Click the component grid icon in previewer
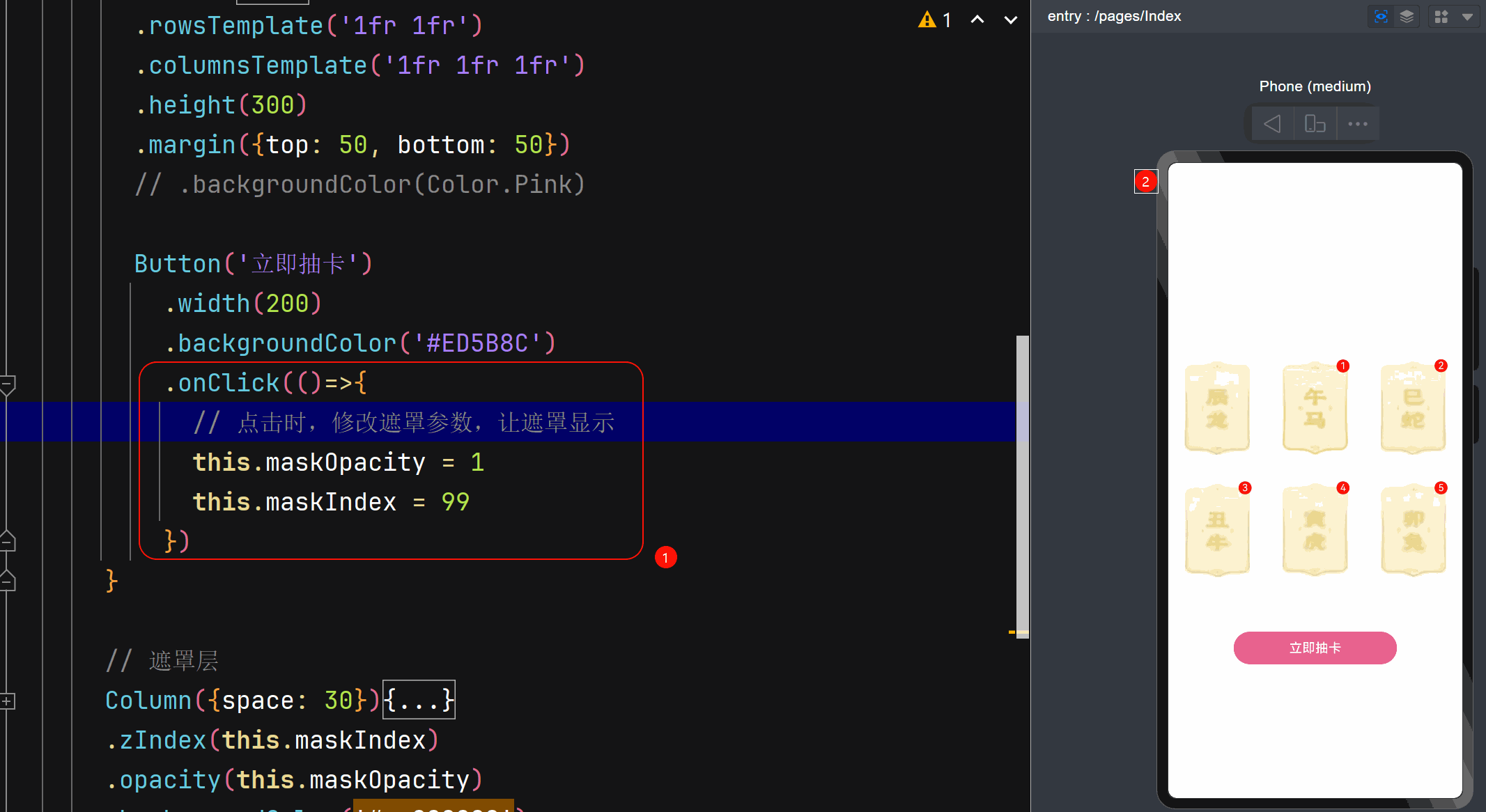Viewport: 1486px width, 812px height. click(1441, 17)
